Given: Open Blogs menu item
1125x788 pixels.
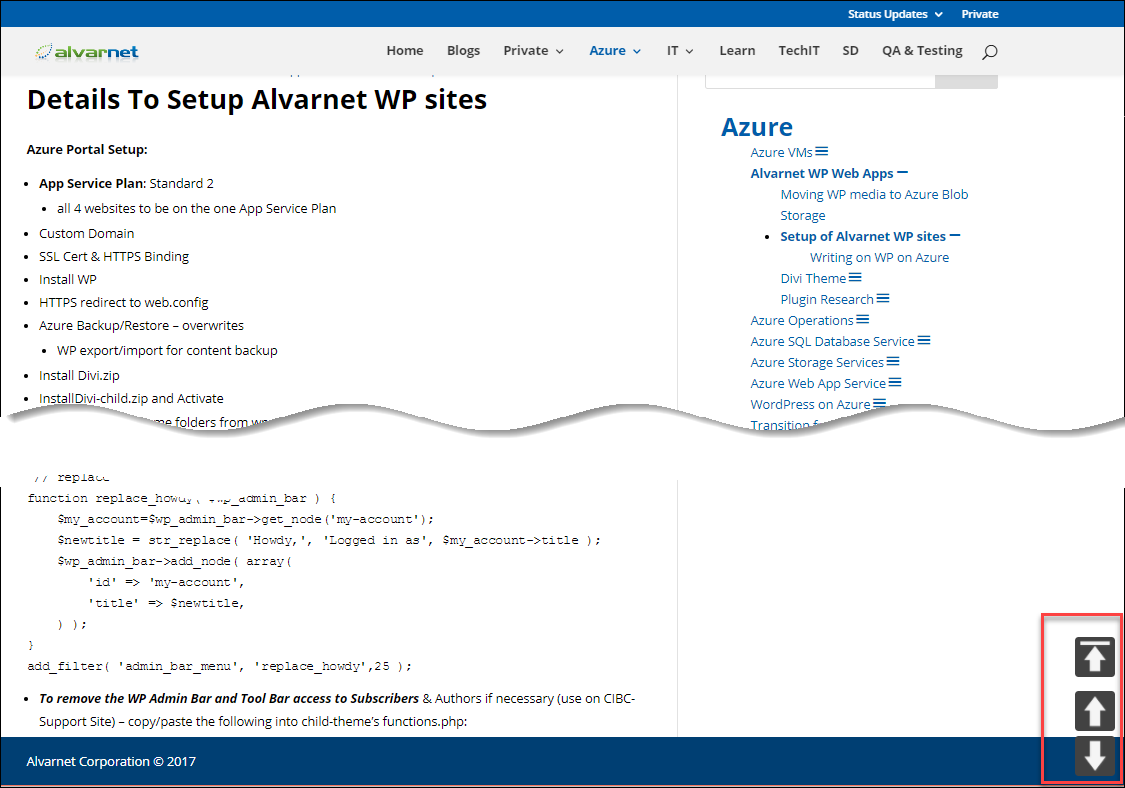Looking at the screenshot, I should pos(463,50).
